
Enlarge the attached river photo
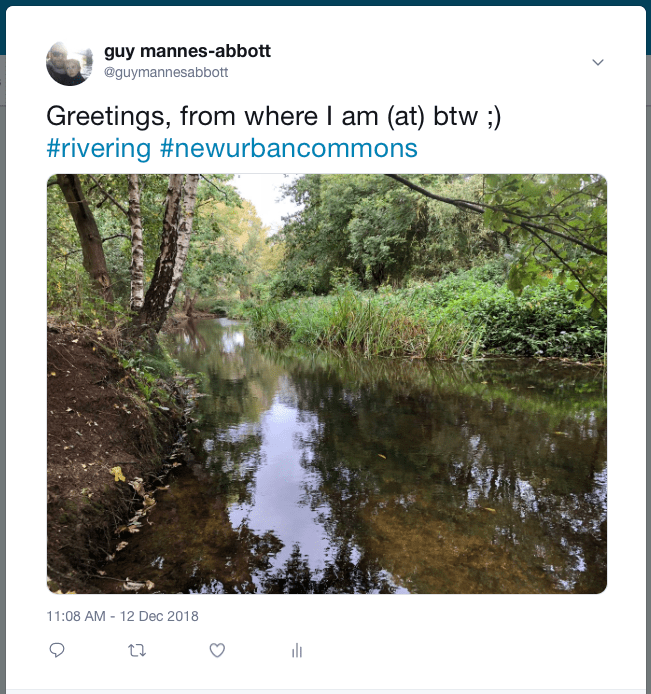(x=327, y=384)
